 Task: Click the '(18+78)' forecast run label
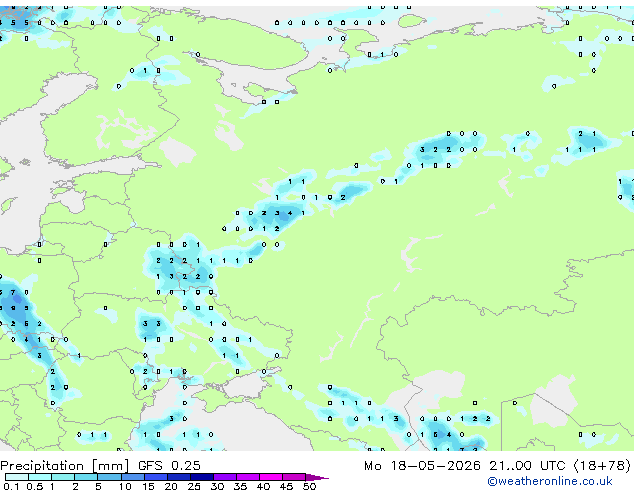[x=602, y=466]
